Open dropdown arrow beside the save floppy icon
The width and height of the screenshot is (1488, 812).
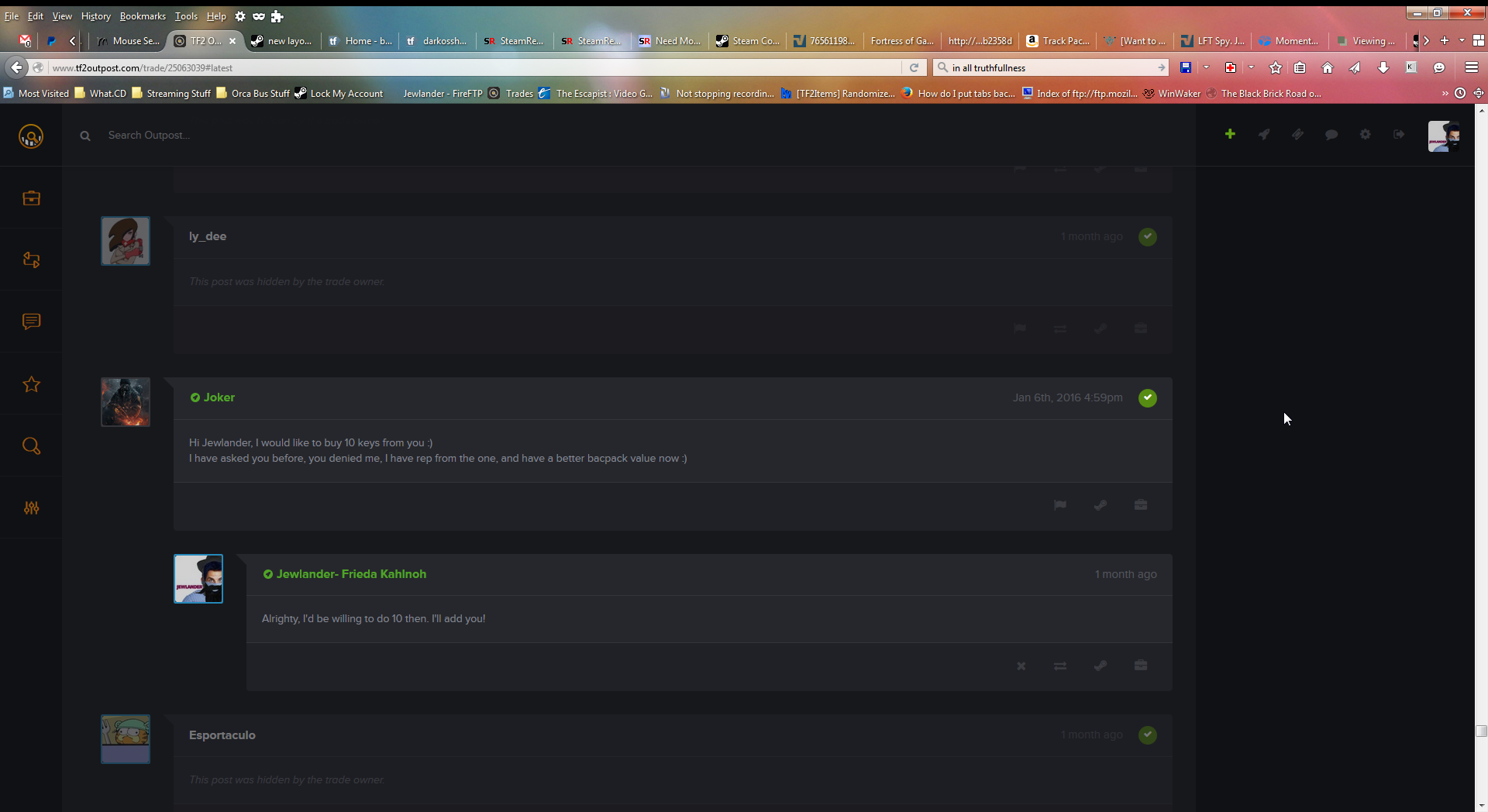1206,67
